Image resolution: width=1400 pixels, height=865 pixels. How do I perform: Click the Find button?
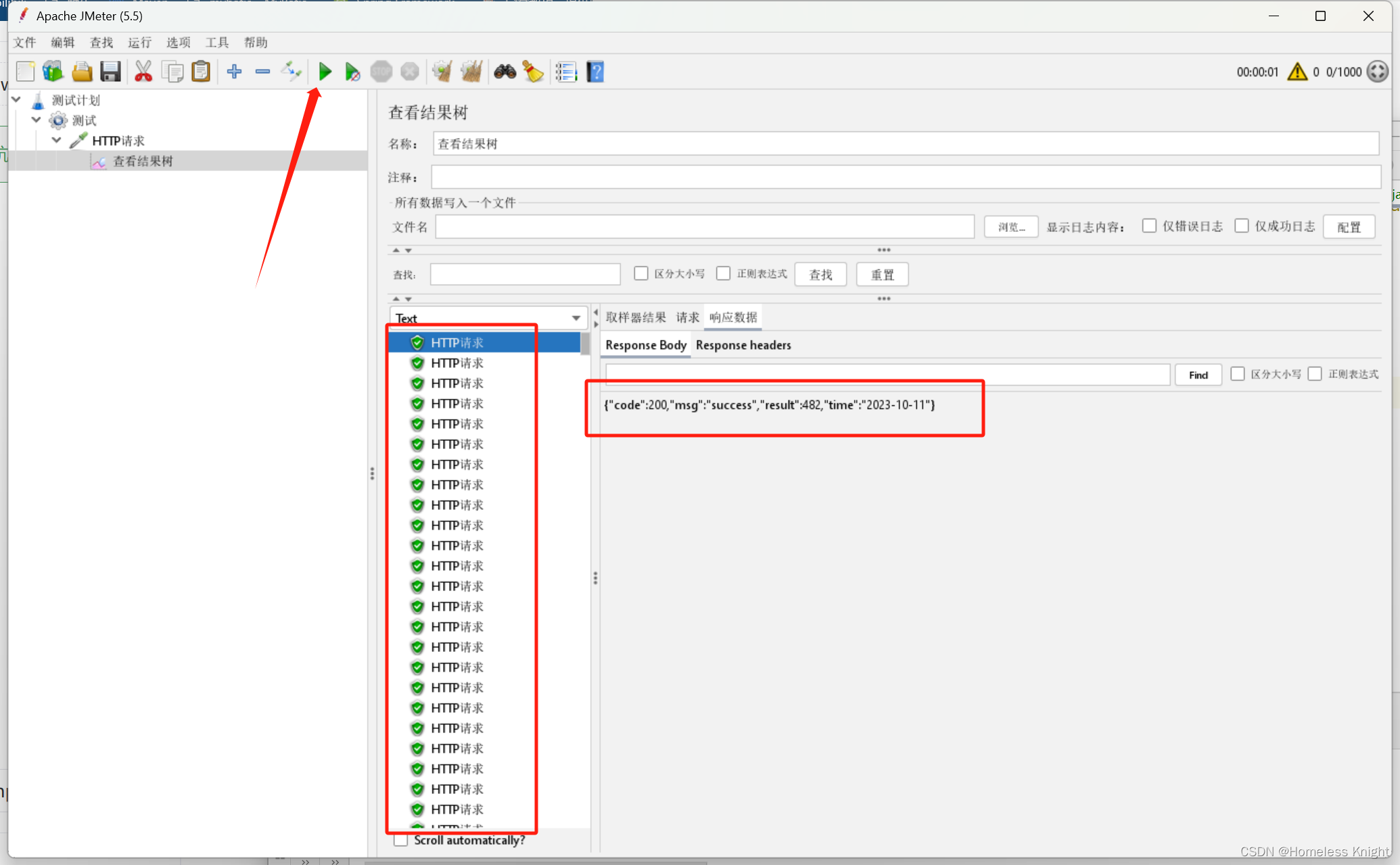[1198, 375]
